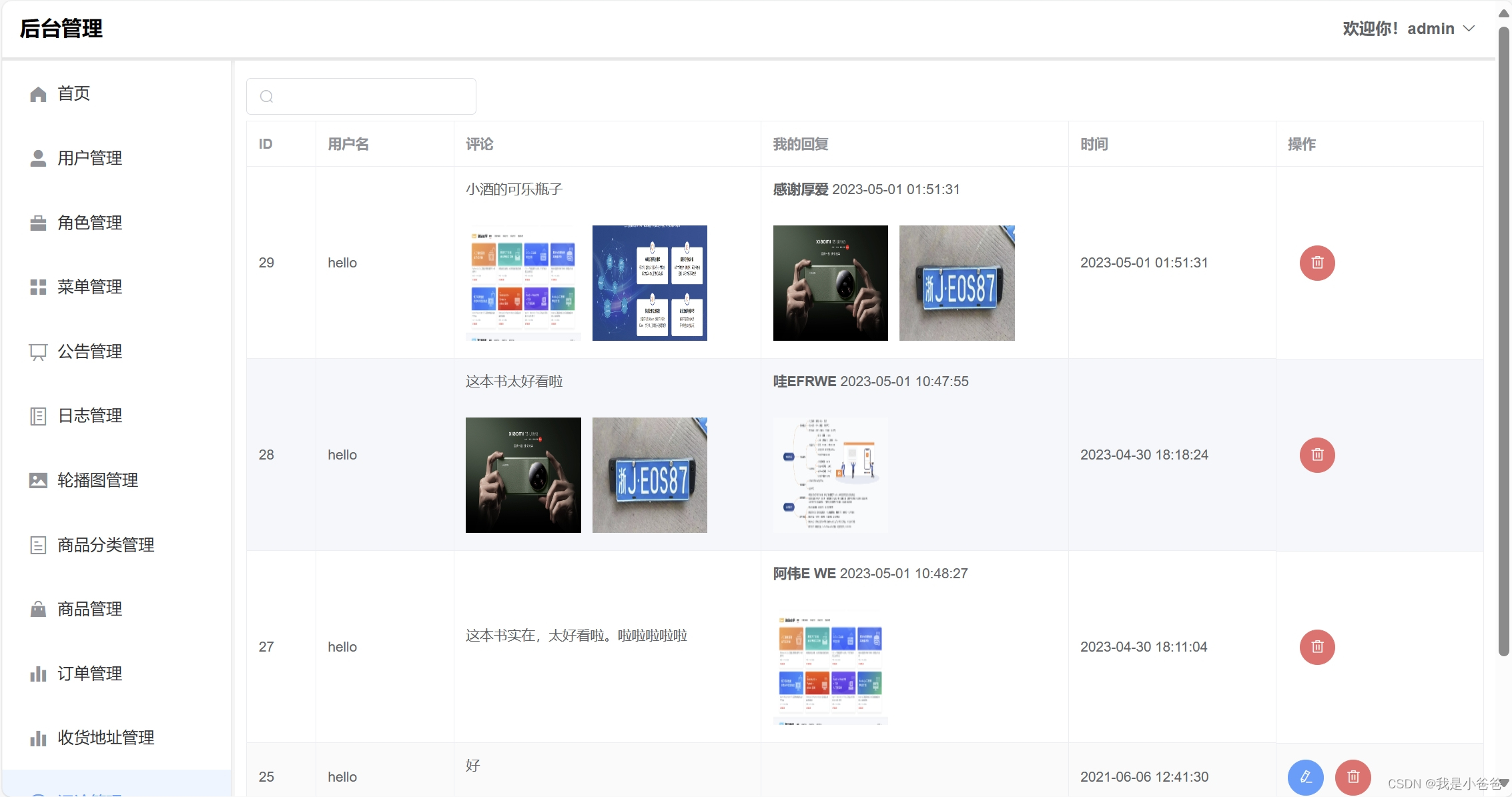Click the 菜单管理 grid icon
This screenshot has height=797, width=1512.
point(38,287)
